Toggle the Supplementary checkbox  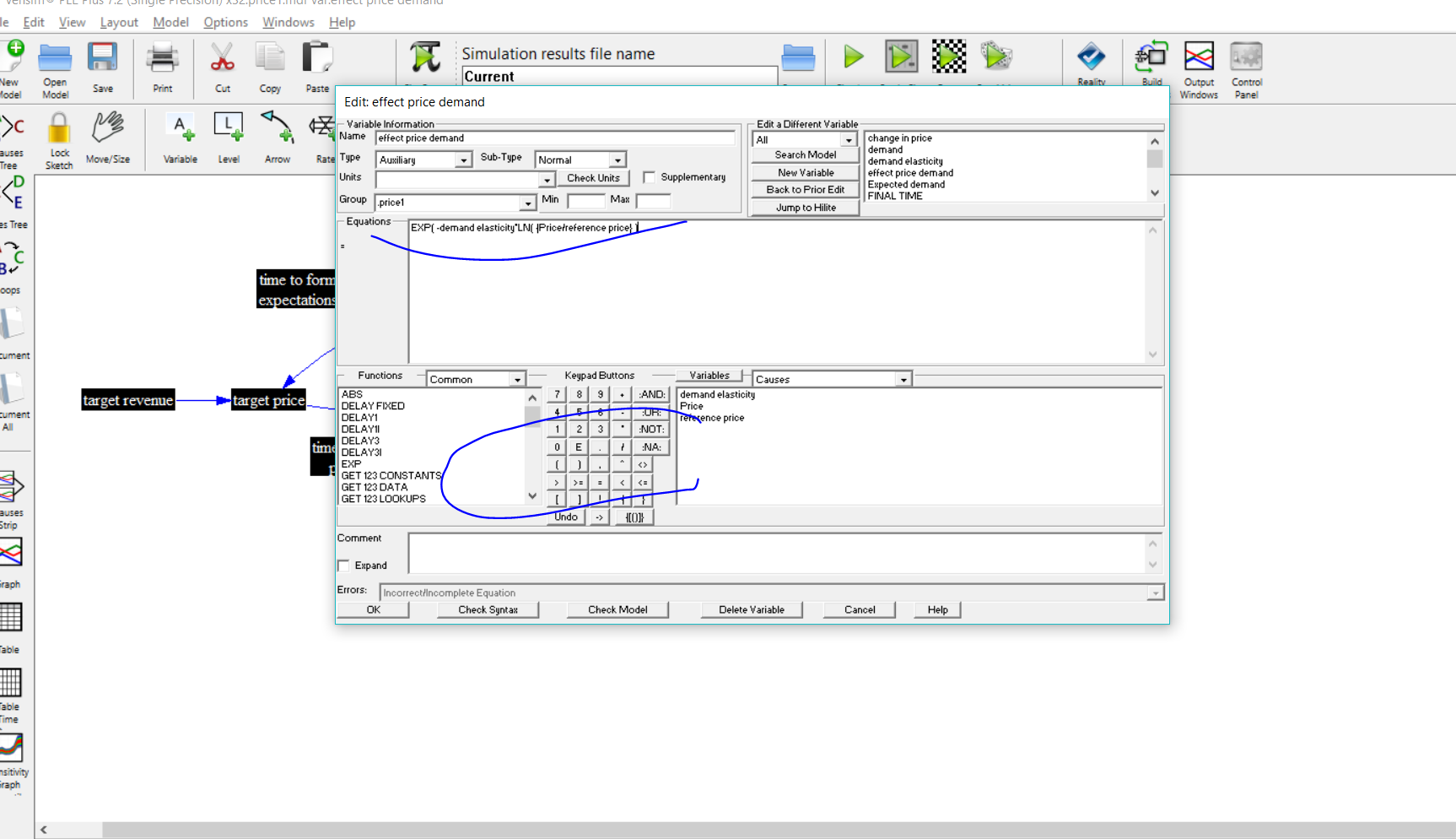649,177
